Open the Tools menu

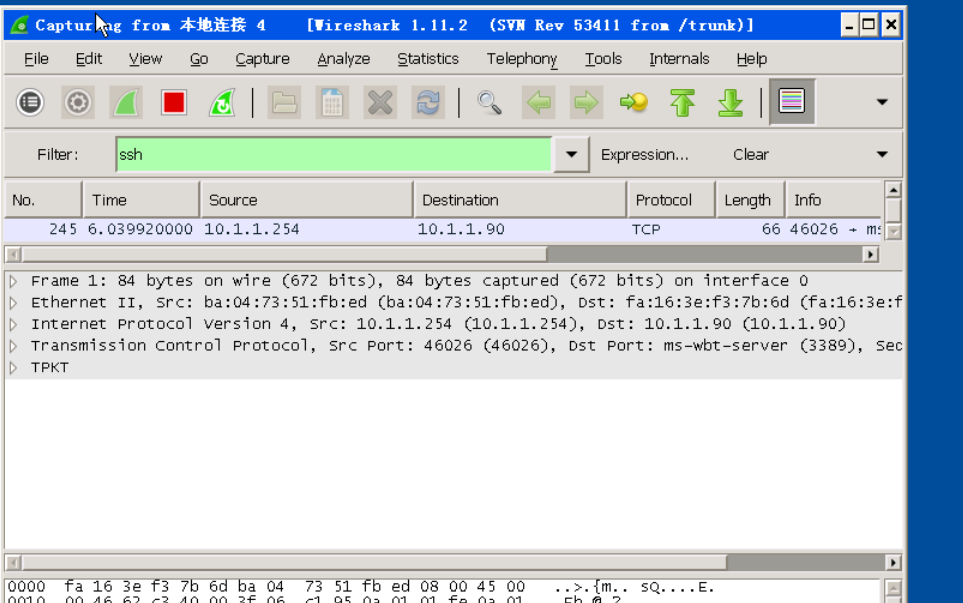click(x=603, y=59)
